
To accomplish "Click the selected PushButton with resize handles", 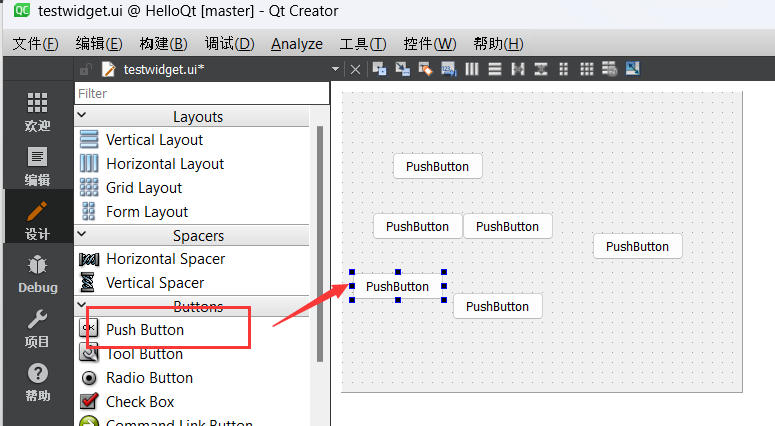I will pyautogui.click(x=397, y=287).
